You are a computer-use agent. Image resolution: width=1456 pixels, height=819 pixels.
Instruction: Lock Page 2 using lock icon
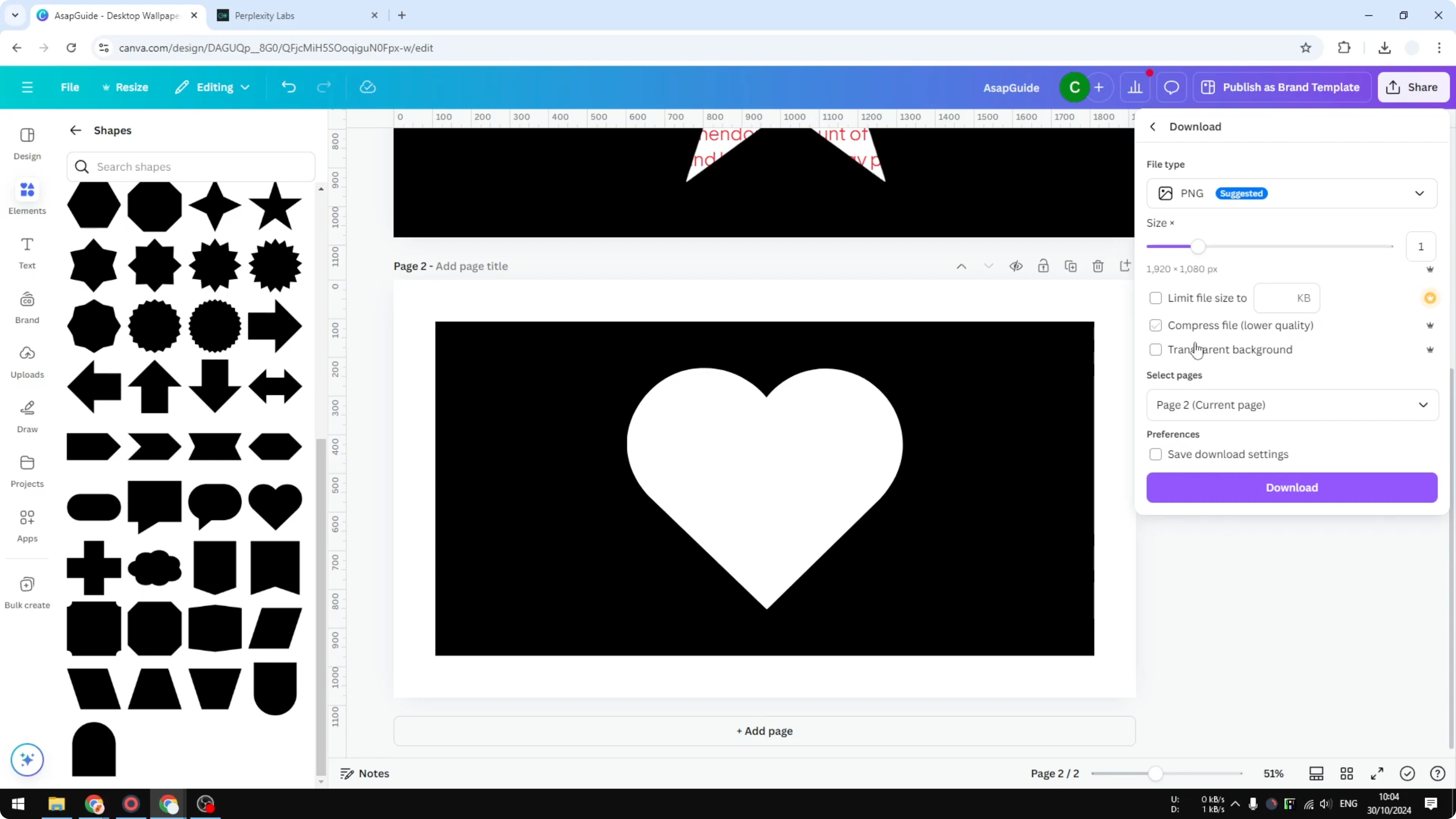coord(1043,265)
